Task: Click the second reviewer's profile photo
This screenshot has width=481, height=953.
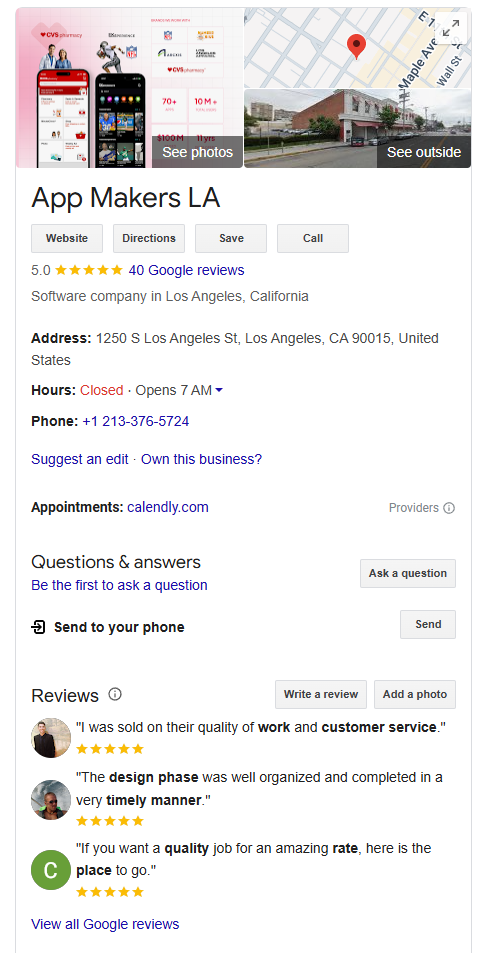Action: (x=51, y=800)
